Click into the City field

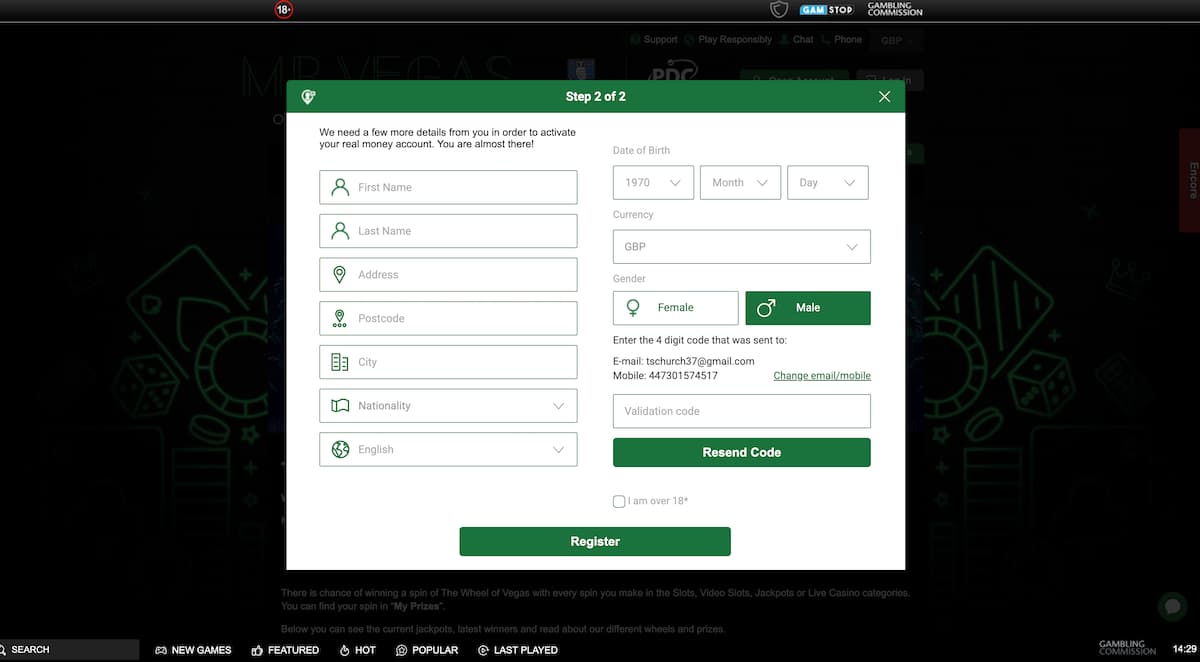[x=449, y=362]
